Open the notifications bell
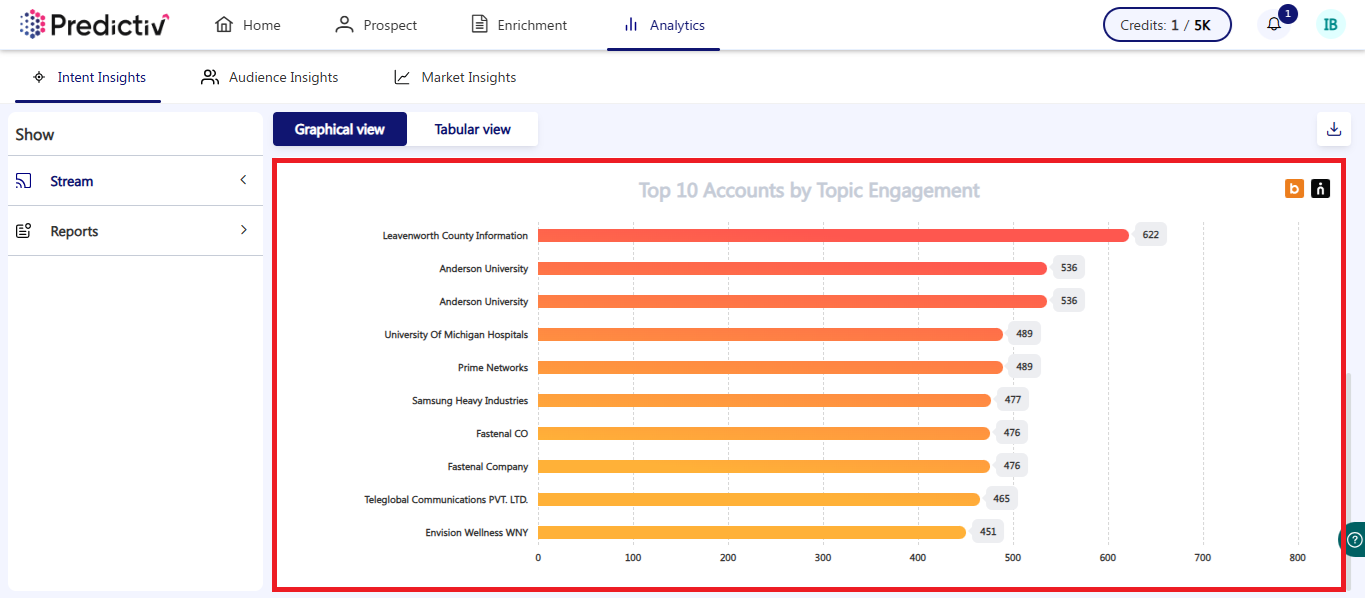The image size is (1365, 598). [x=1274, y=25]
